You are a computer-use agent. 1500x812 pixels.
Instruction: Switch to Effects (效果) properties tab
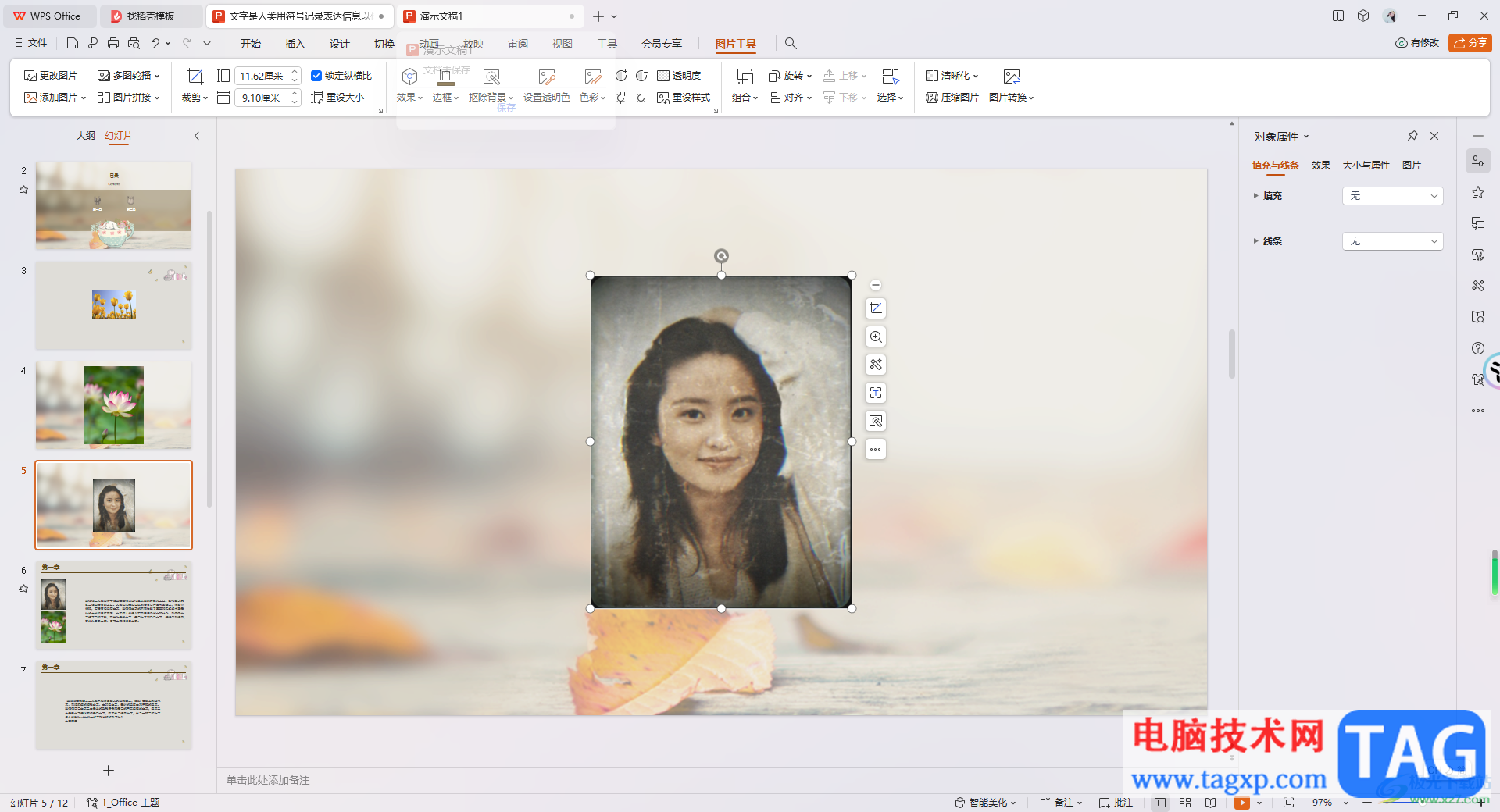click(x=1320, y=166)
